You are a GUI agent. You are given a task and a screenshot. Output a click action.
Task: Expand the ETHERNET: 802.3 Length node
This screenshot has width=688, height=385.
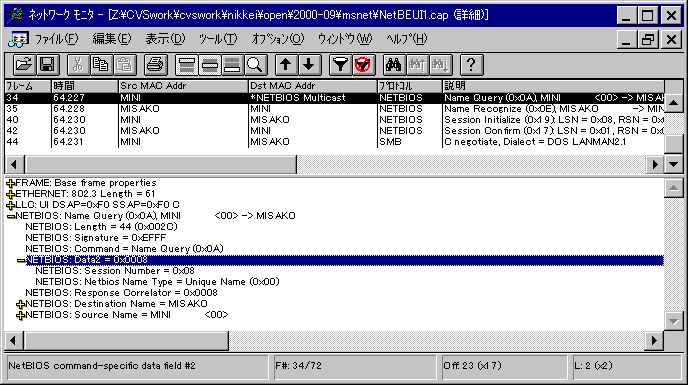(11, 194)
